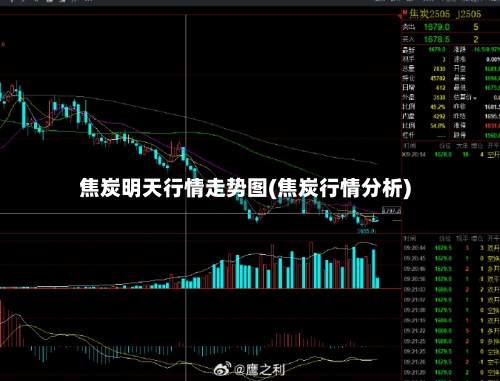
Task: Select the tick row at 09:21:19
Action: click(x=451, y=320)
